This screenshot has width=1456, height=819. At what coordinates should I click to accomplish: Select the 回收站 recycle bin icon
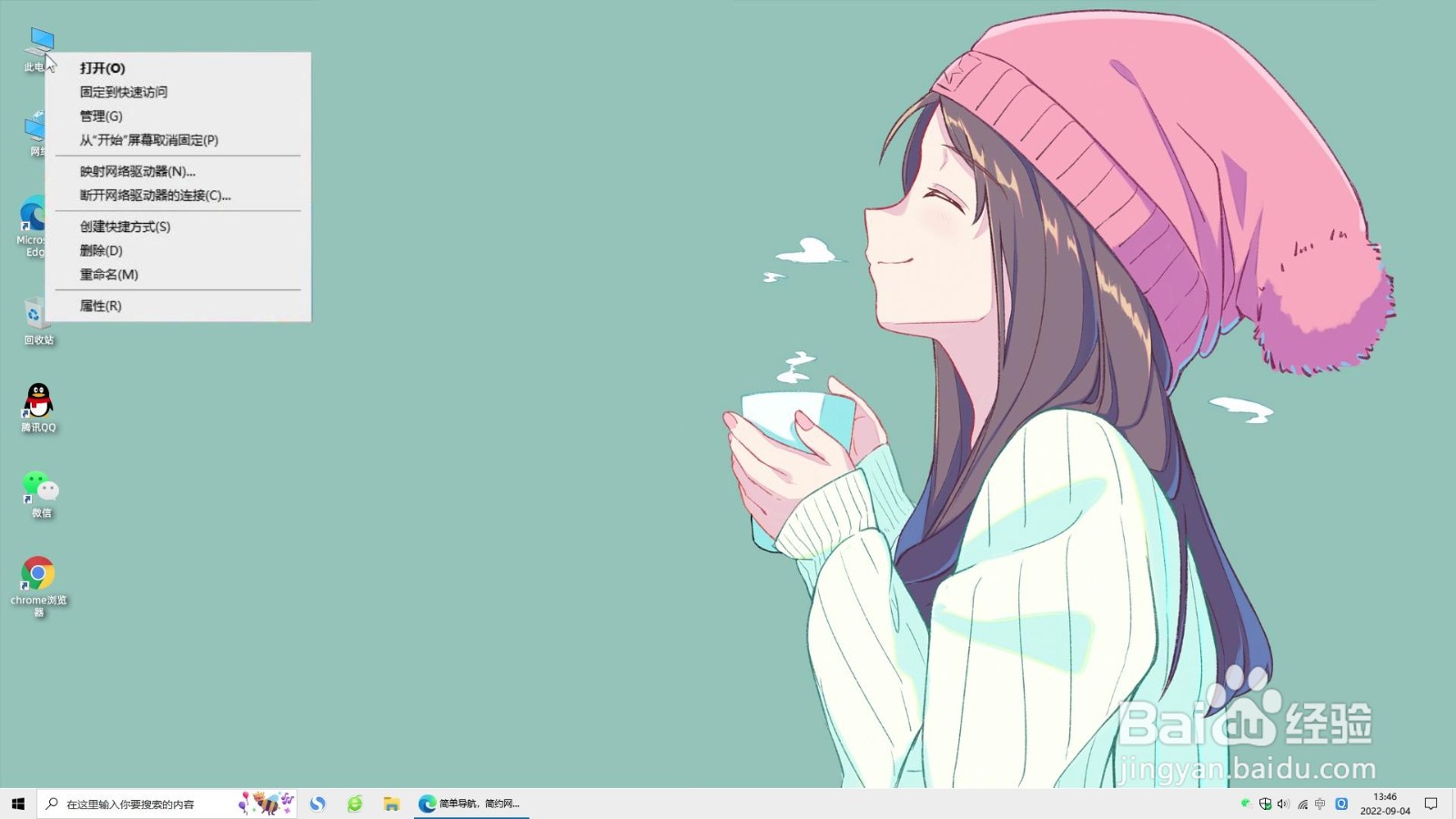pyautogui.click(x=38, y=320)
